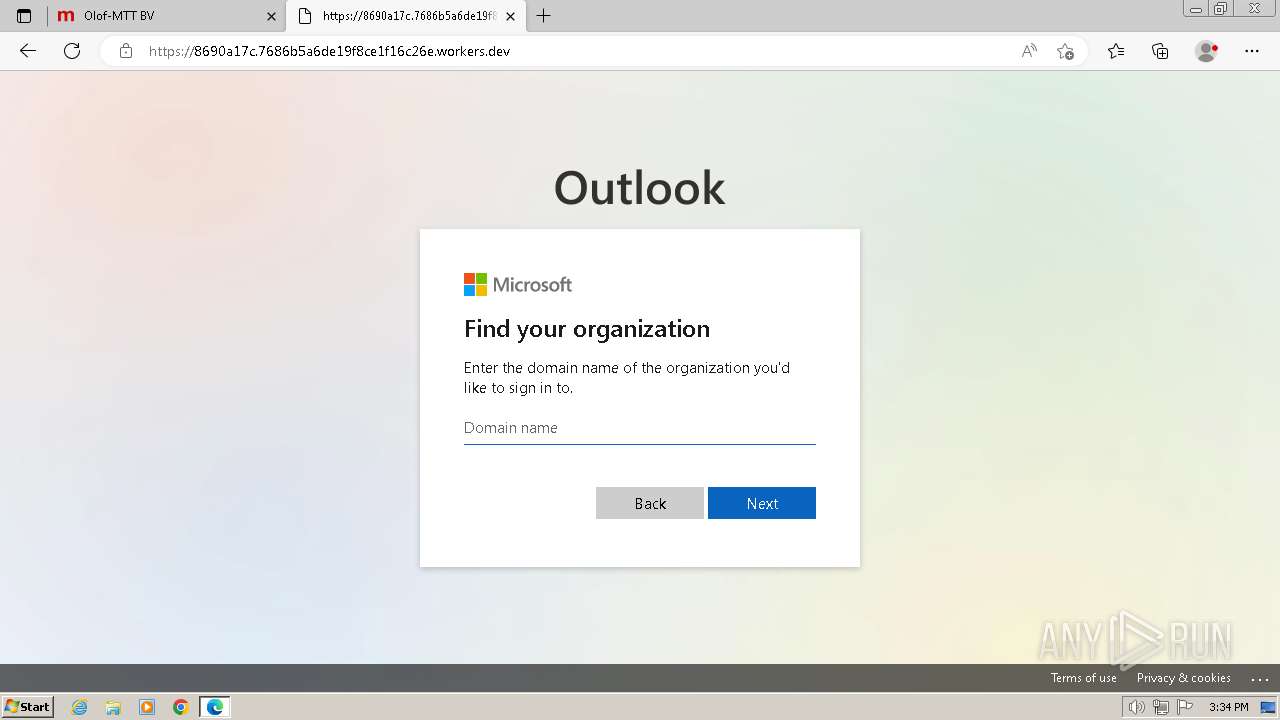Open File Explorer from the taskbar
The height and width of the screenshot is (720, 1280).
(x=113, y=707)
